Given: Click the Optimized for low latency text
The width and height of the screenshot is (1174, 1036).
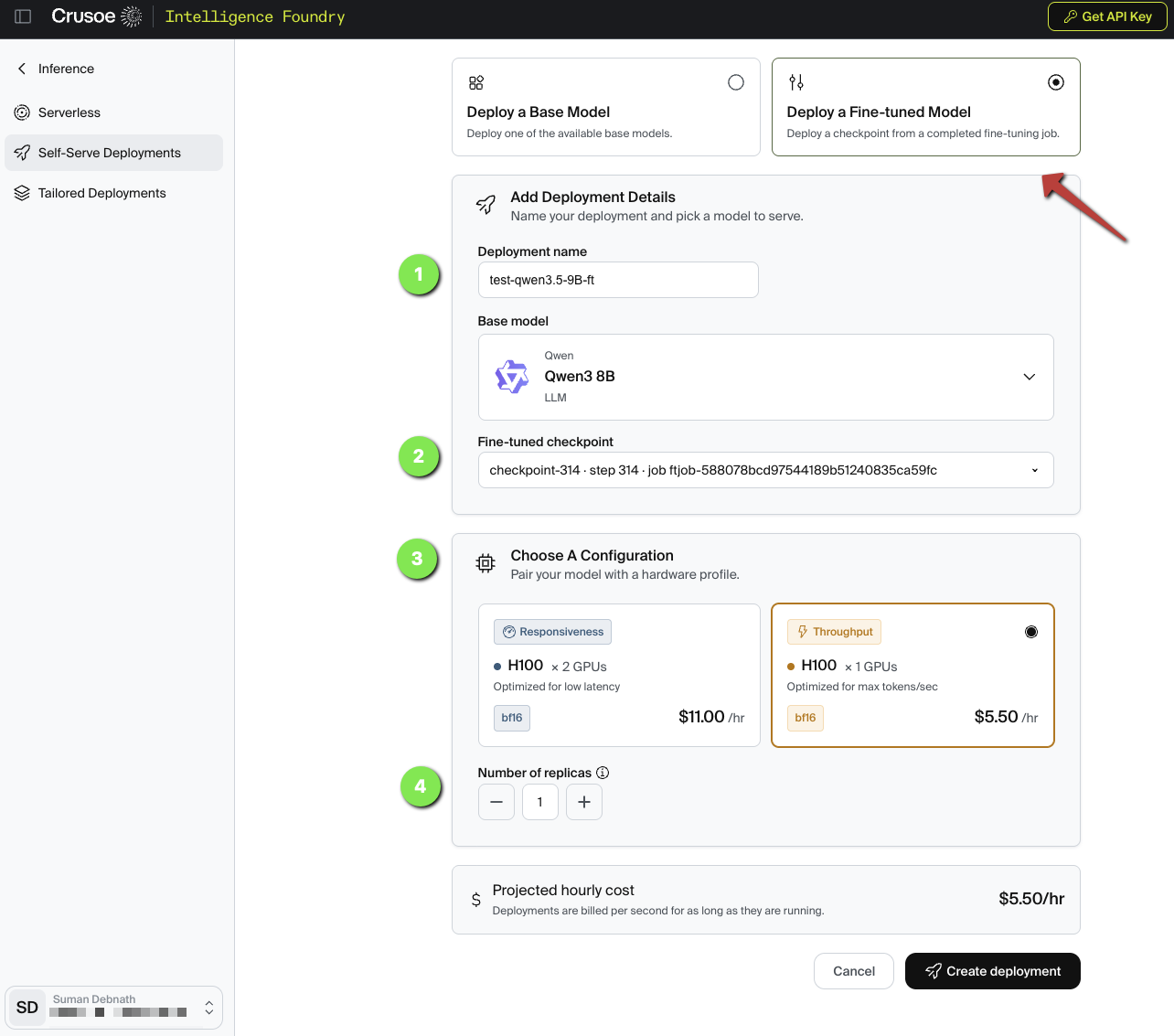Looking at the screenshot, I should click(x=557, y=687).
